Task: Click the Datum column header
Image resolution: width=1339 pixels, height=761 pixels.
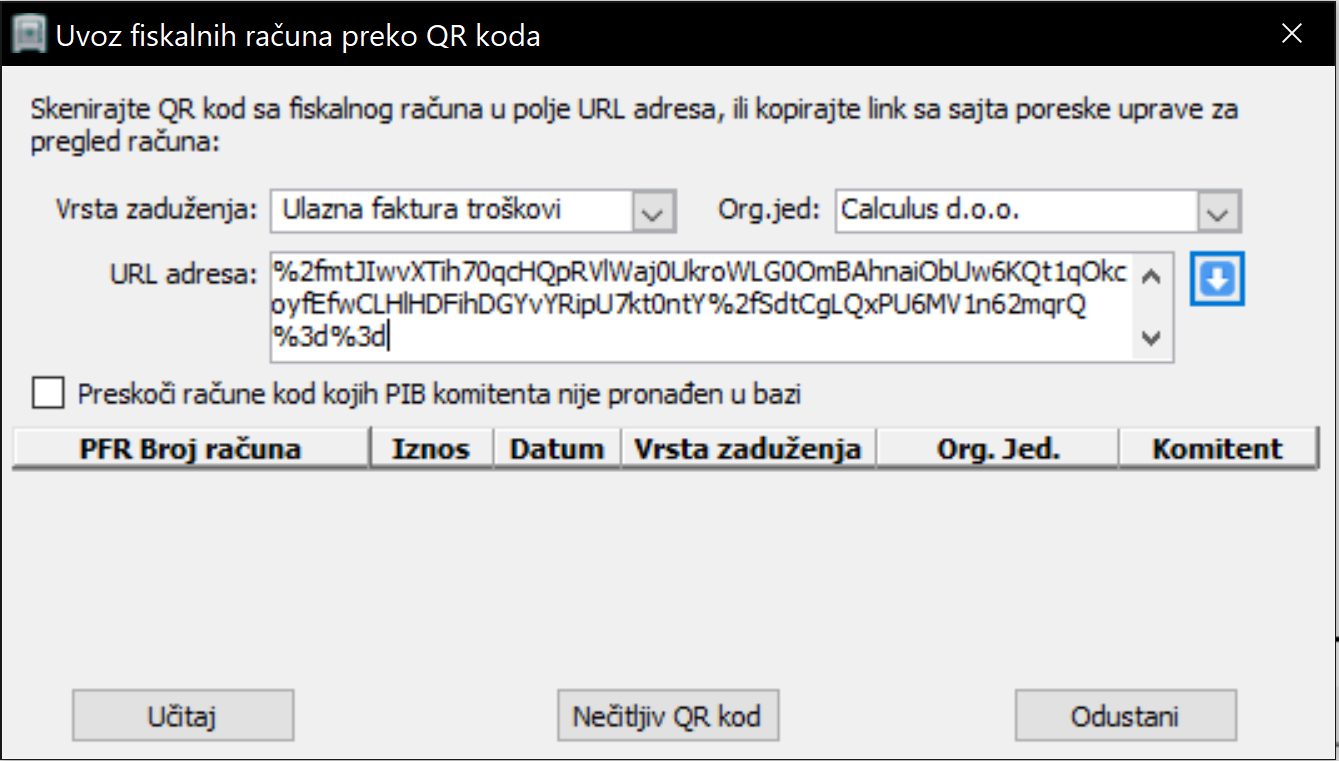Action: pyautogui.click(x=557, y=449)
